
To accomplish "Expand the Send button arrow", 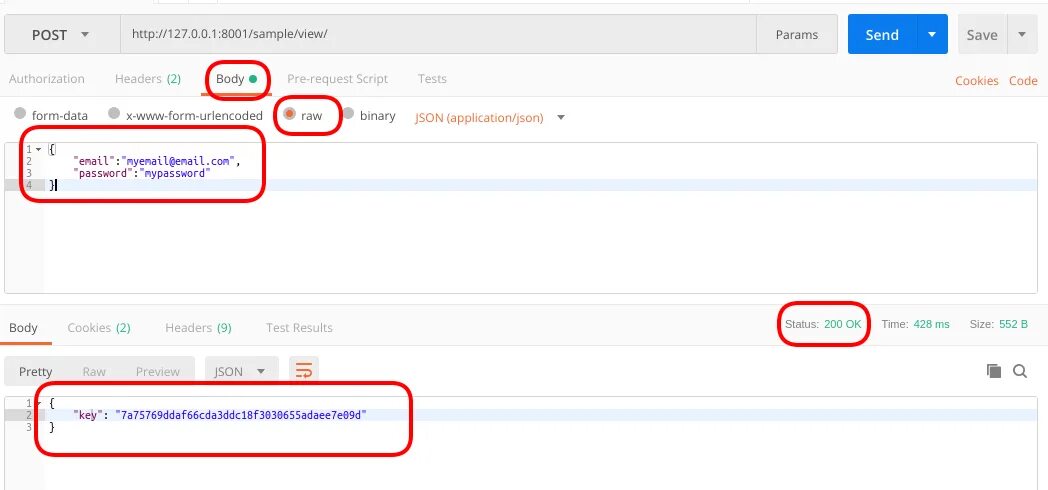I will [x=932, y=35].
